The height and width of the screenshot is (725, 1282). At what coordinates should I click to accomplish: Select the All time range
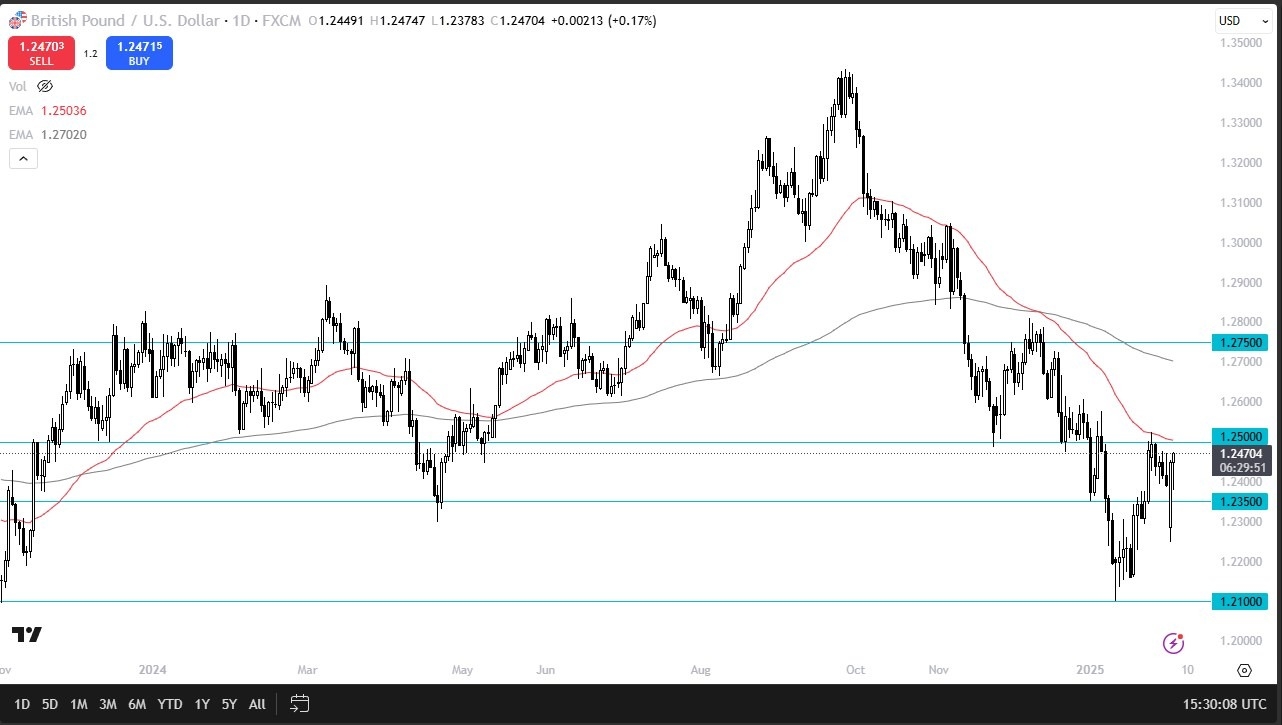click(x=257, y=704)
